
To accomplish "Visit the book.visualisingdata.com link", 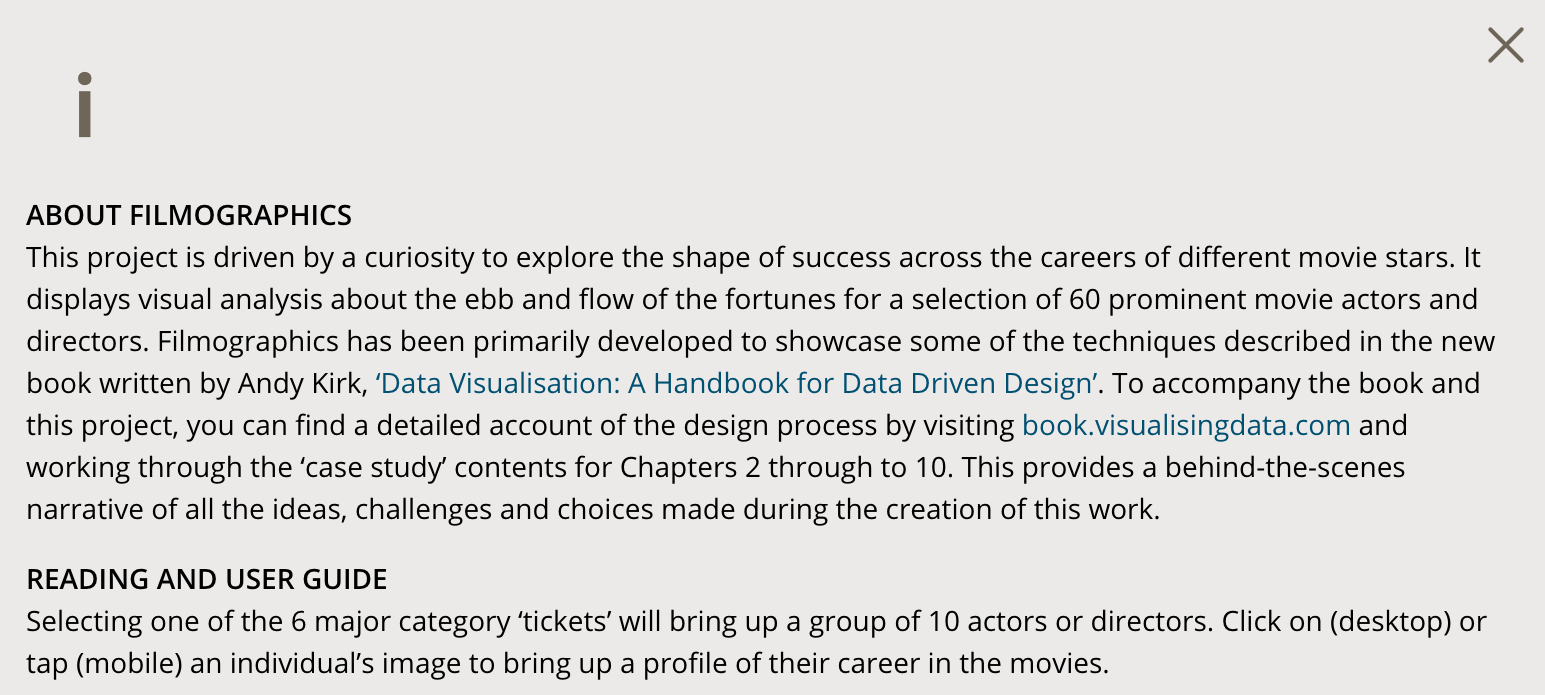I will click(x=1186, y=426).
